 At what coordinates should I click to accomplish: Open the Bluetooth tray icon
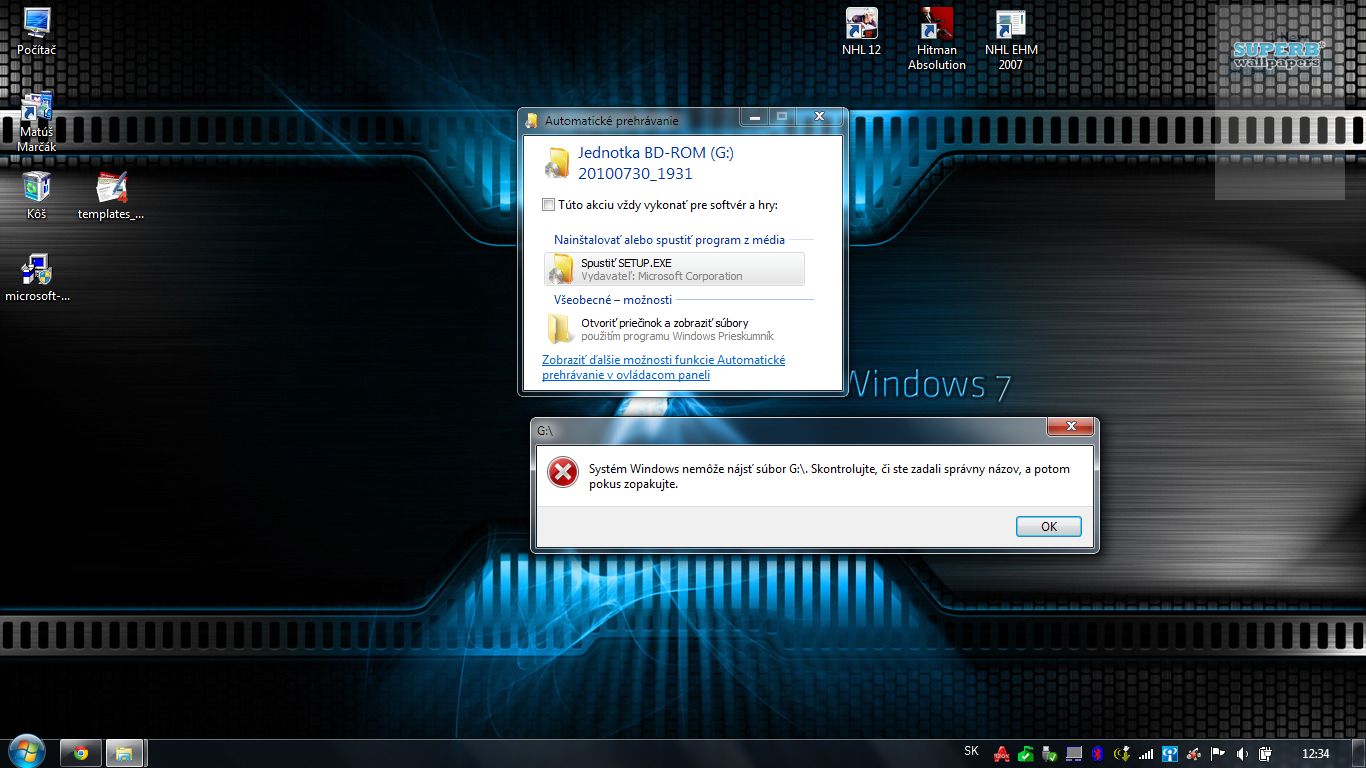click(x=1097, y=753)
